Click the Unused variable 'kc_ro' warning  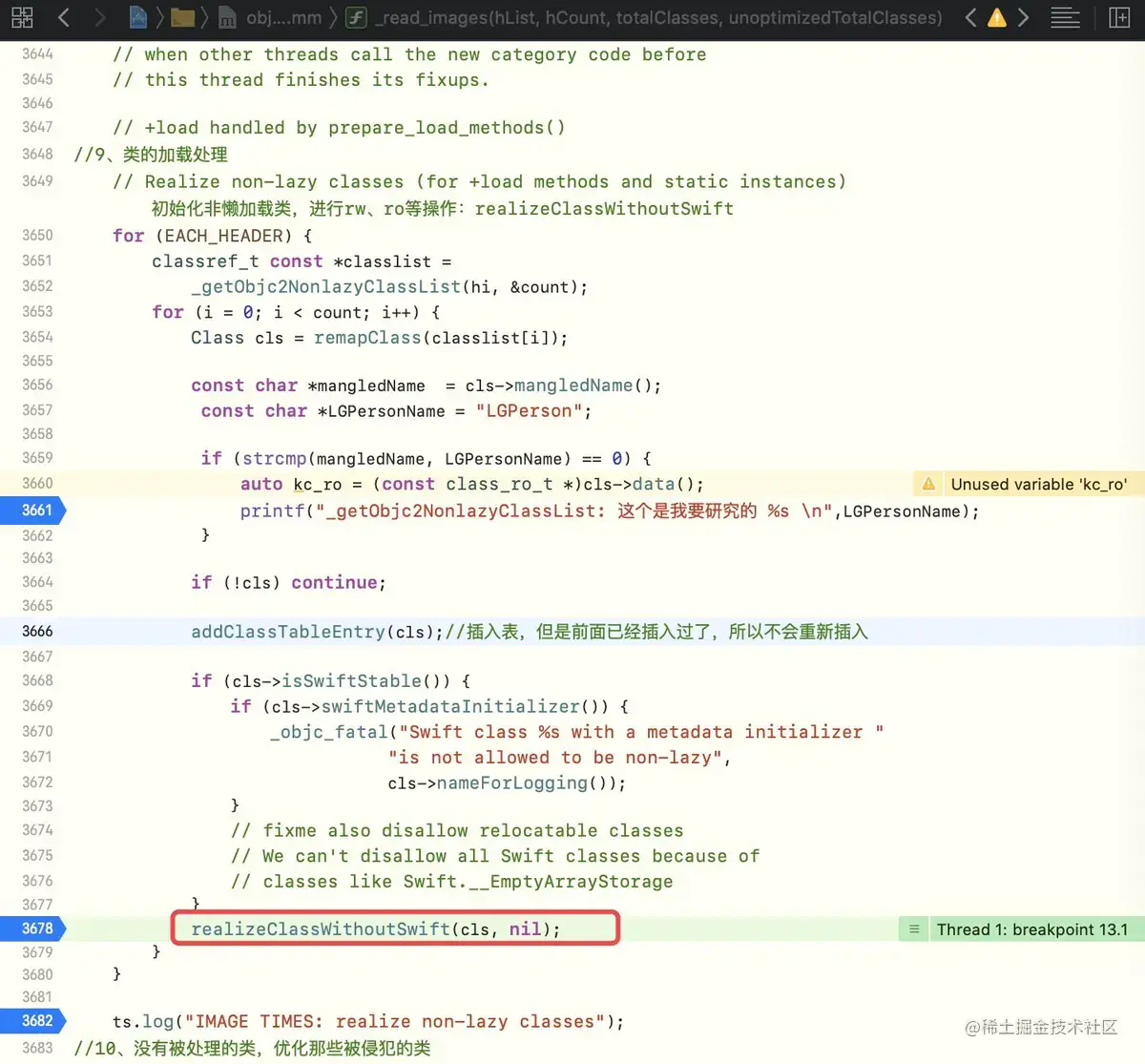1038,484
